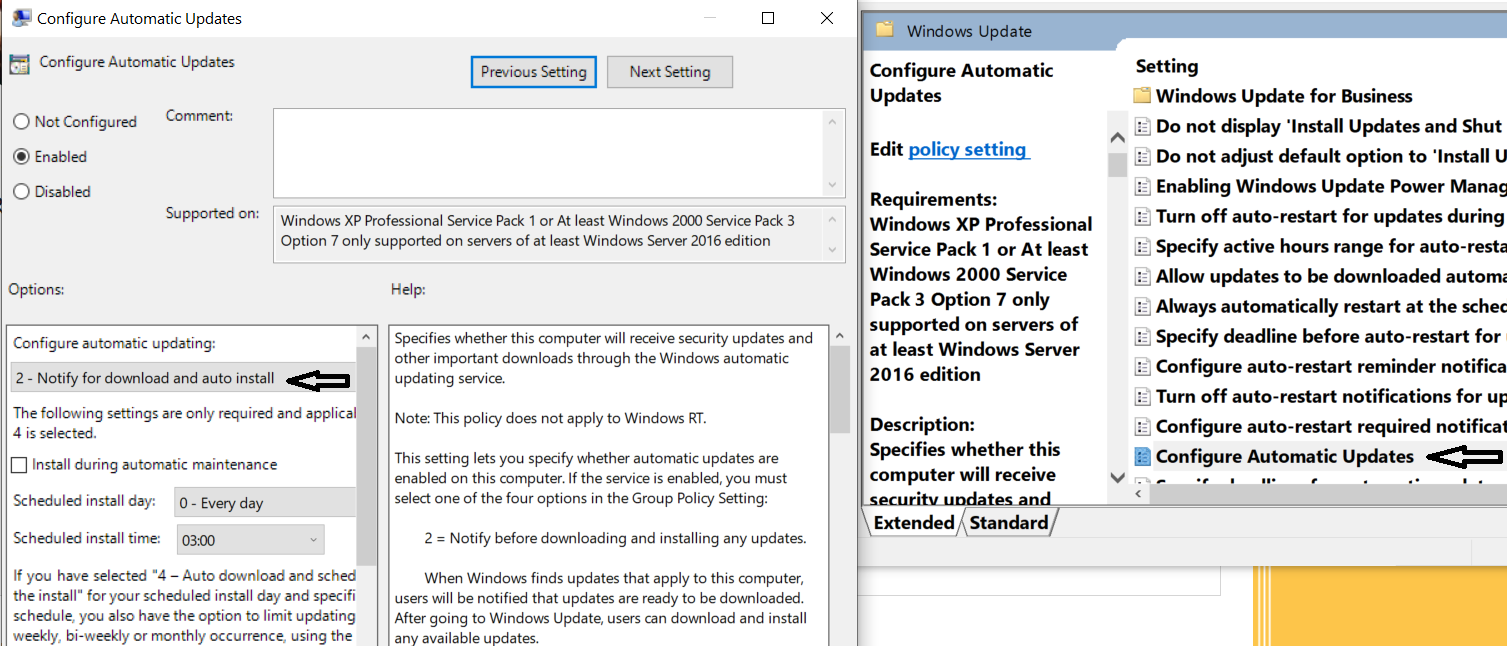Click icon for Enabling Windows Update Power Management
The height and width of the screenshot is (646, 1507).
click(x=1143, y=186)
